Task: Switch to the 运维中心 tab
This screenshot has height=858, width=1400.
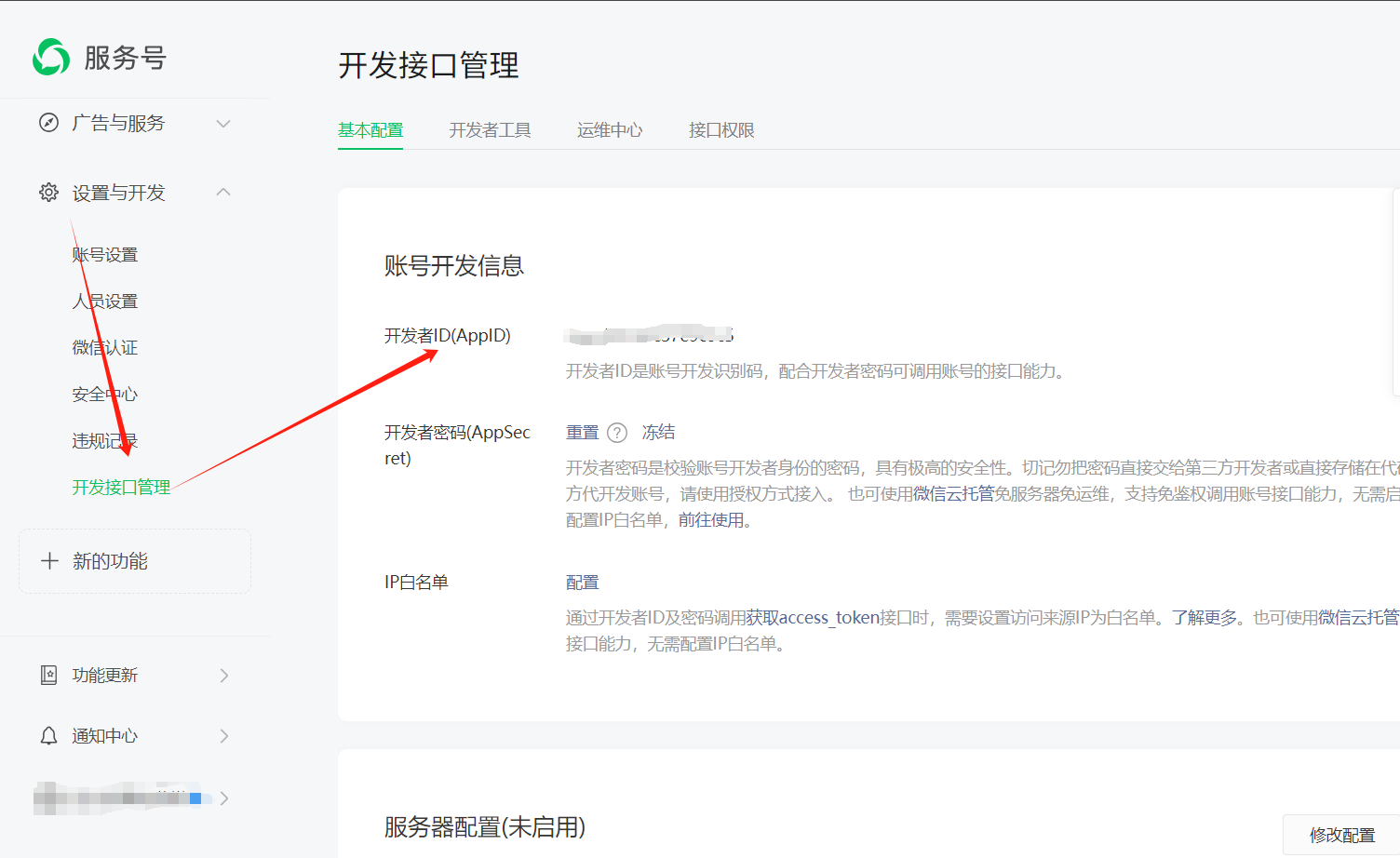Action: coord(610,130)
